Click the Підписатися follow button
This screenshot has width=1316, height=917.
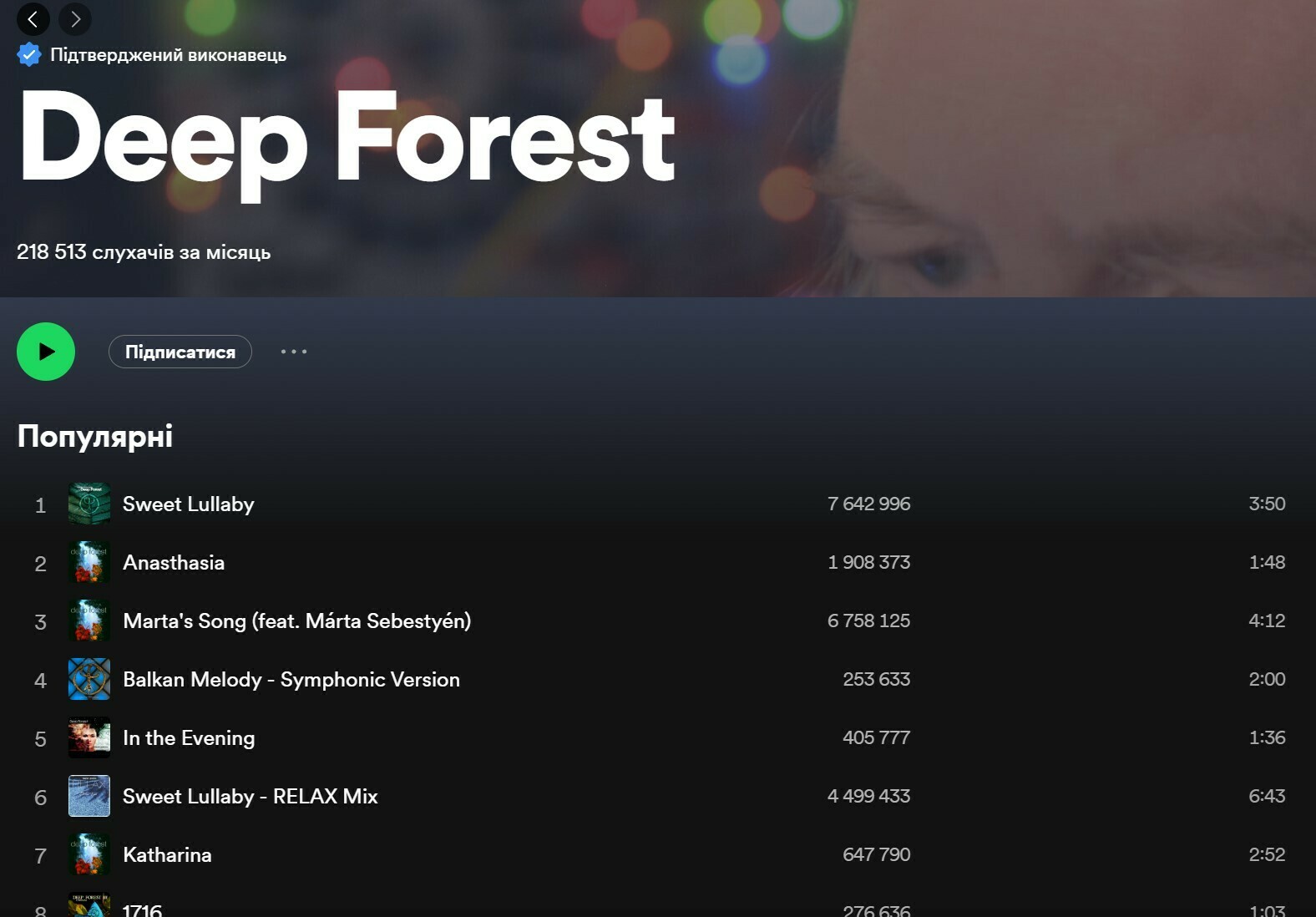pyautogui.click(x=180, y=352)
